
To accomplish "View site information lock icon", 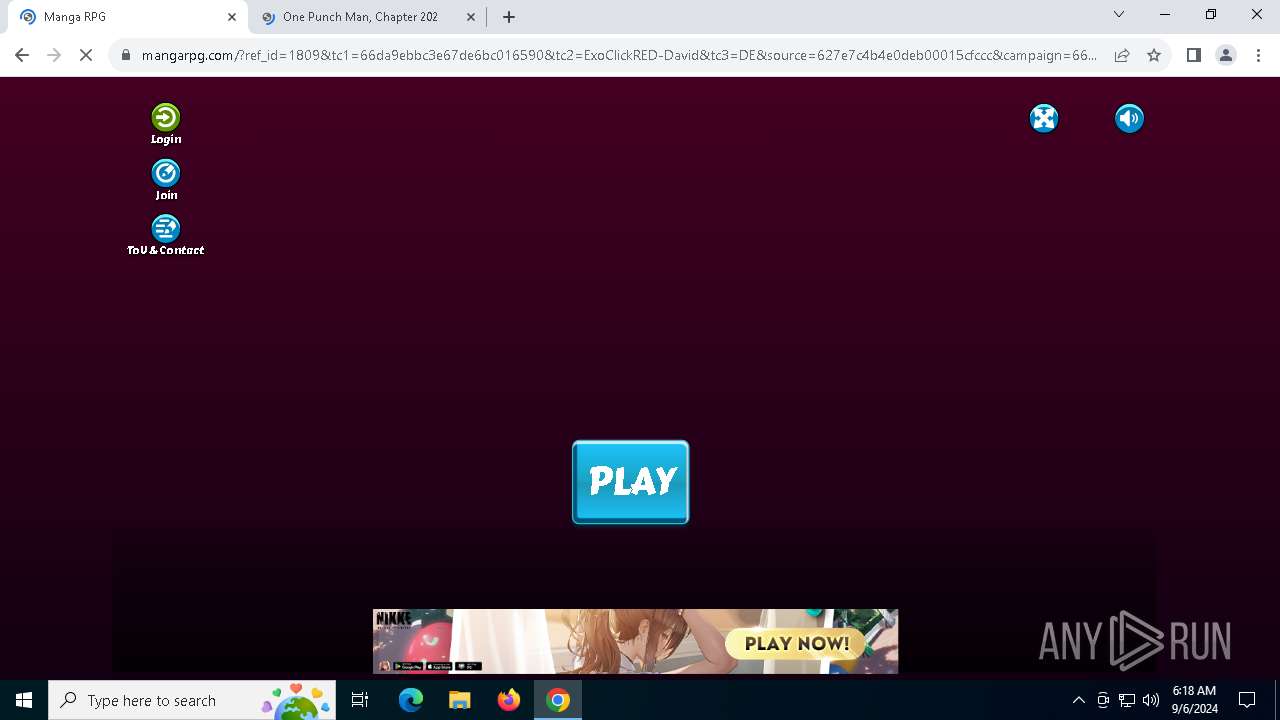I will (126, 55).
